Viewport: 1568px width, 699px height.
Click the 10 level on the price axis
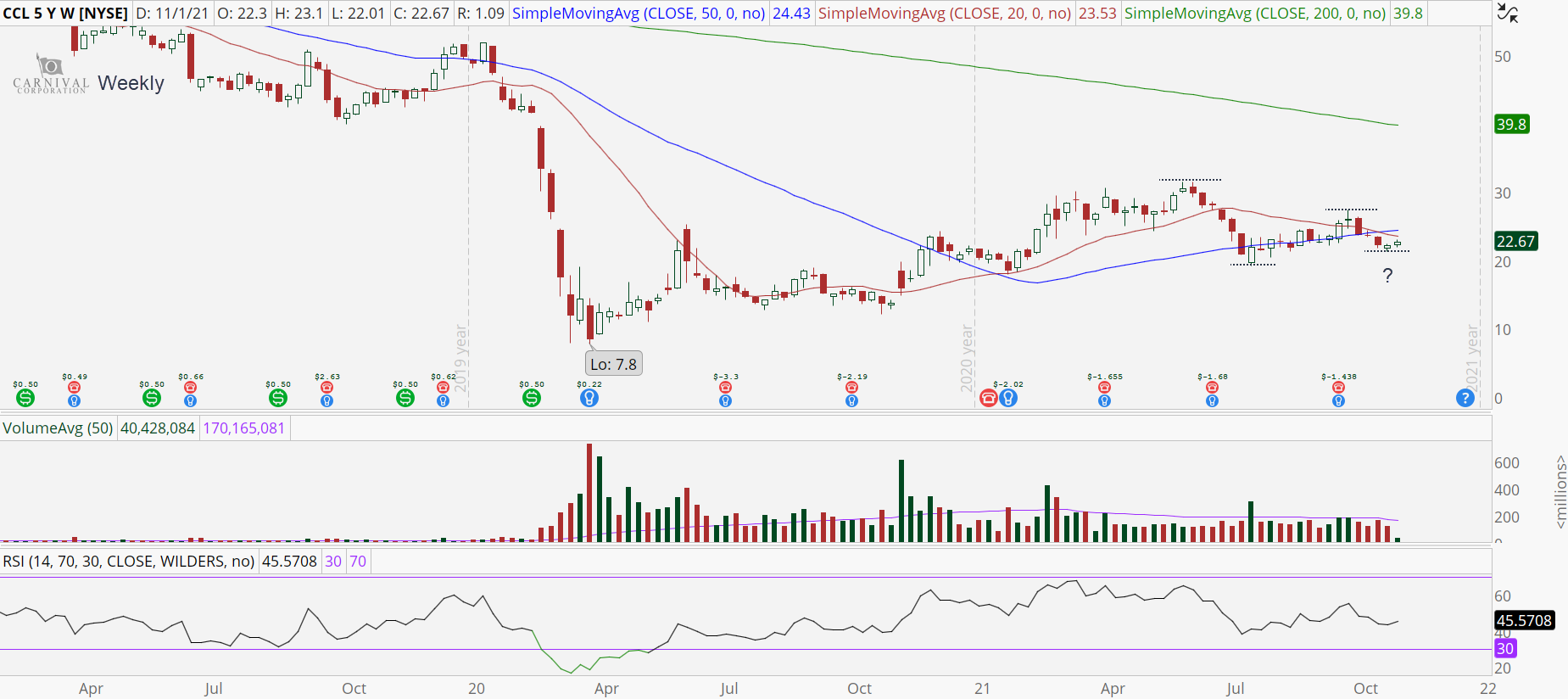coord(1503,330)
